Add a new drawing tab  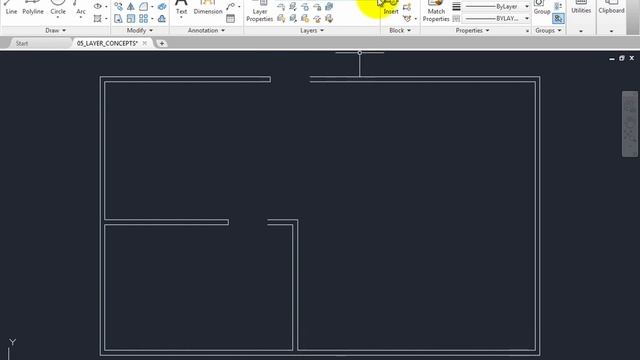[x=162, y=43]
